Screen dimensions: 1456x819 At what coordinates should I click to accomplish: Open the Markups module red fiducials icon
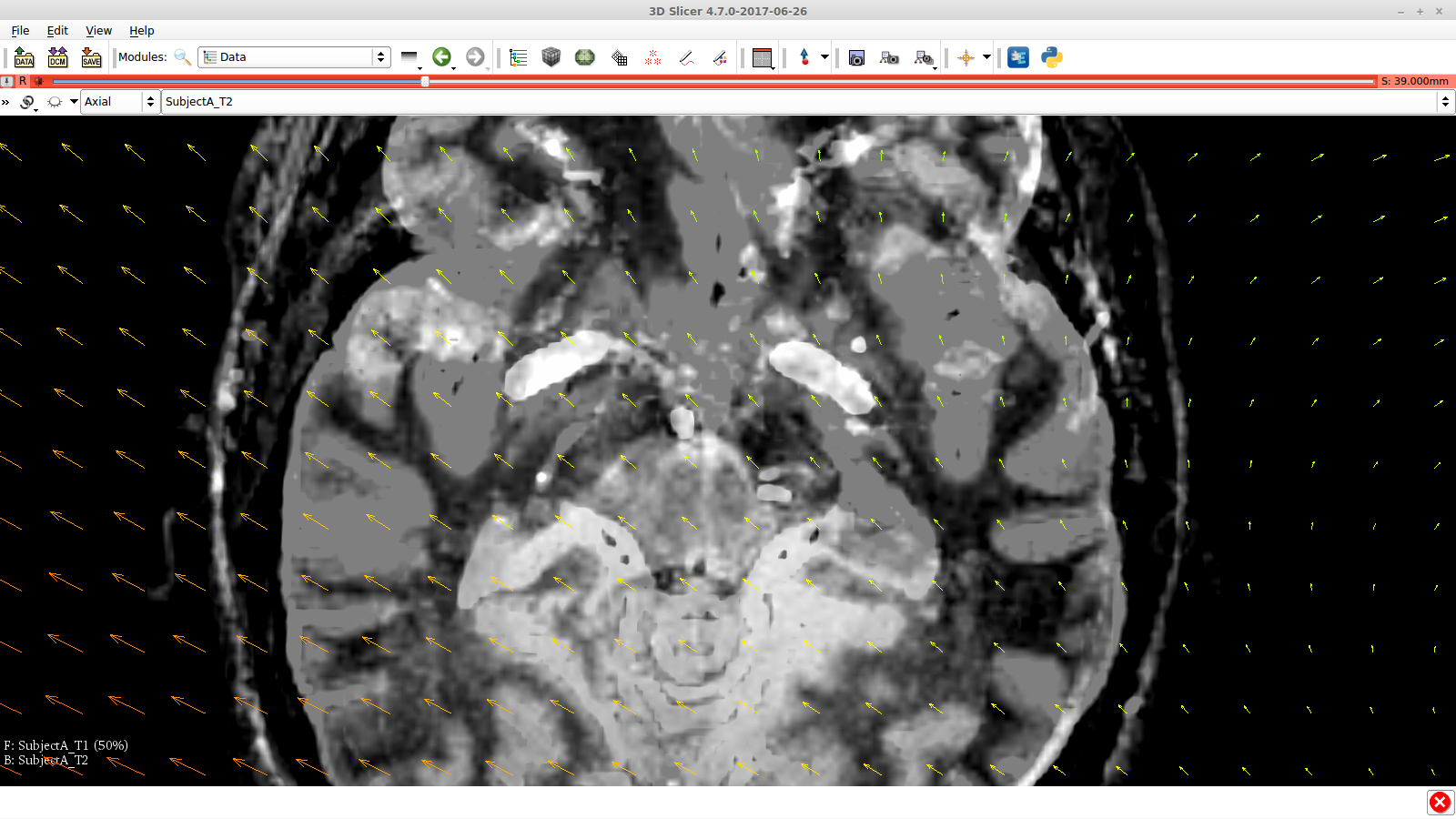click(653, 57)
